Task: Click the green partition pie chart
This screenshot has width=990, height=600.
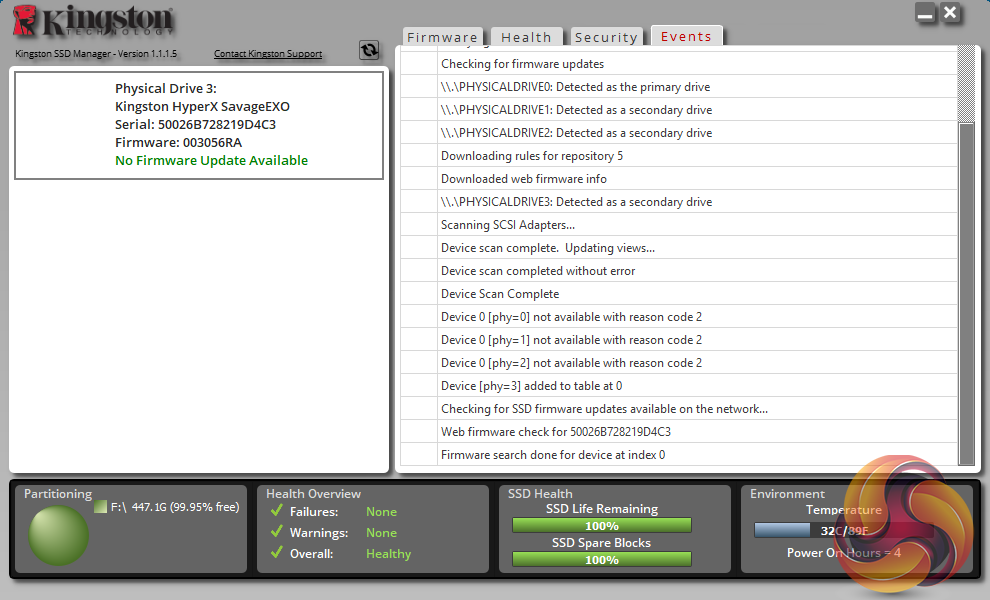Action: point(58,534)
